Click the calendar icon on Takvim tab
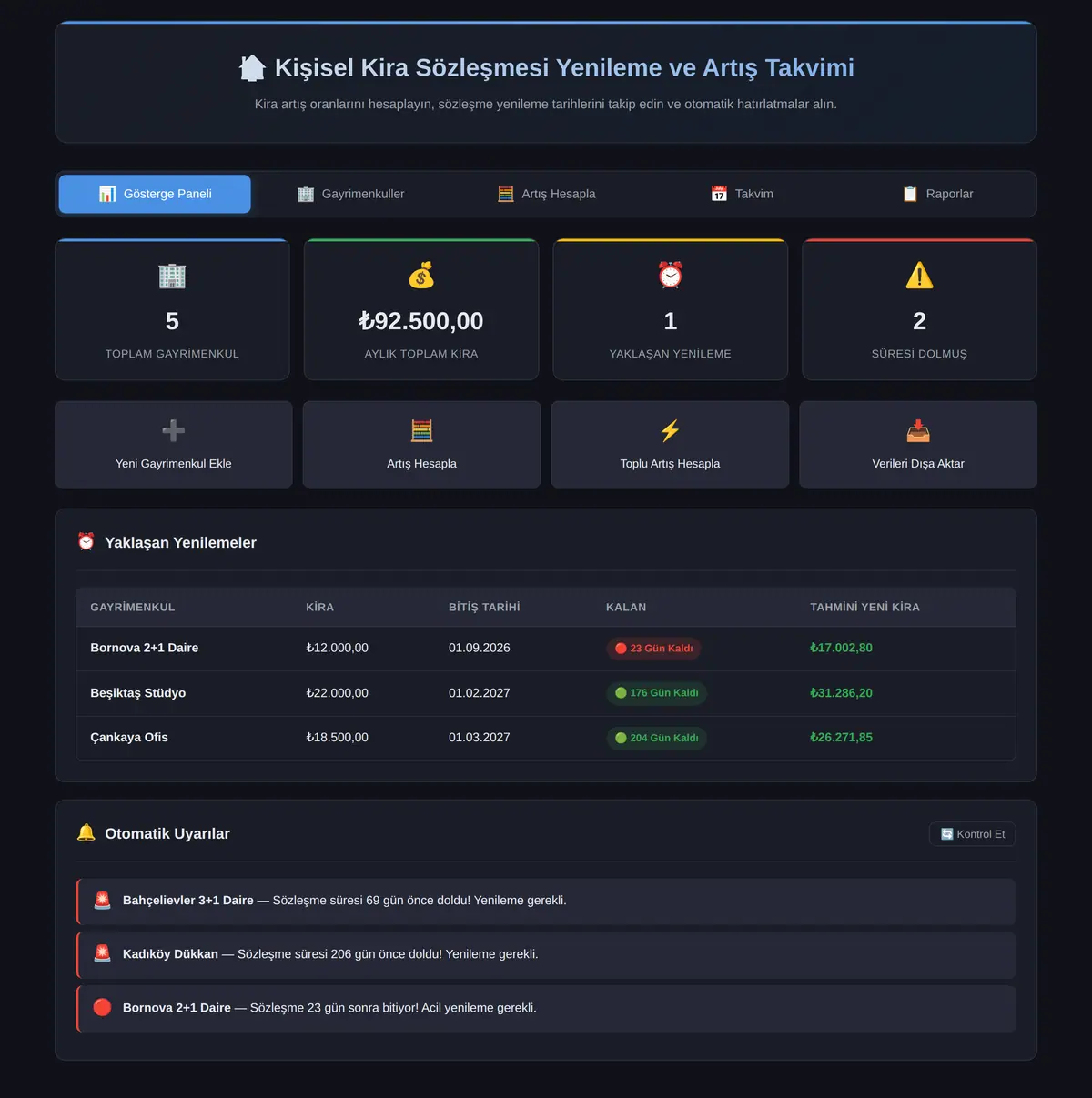Image resolution: width=1092 pixels, height=1098 pixels. pyautogui.click(x=719, y=194)
